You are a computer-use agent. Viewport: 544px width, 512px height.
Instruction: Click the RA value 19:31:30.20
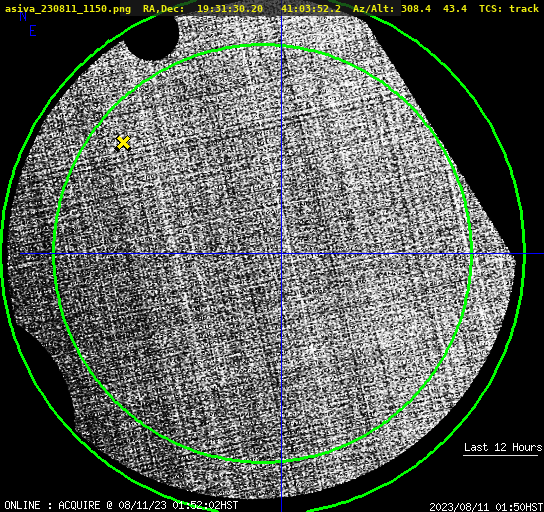click(x=230, y=9)
